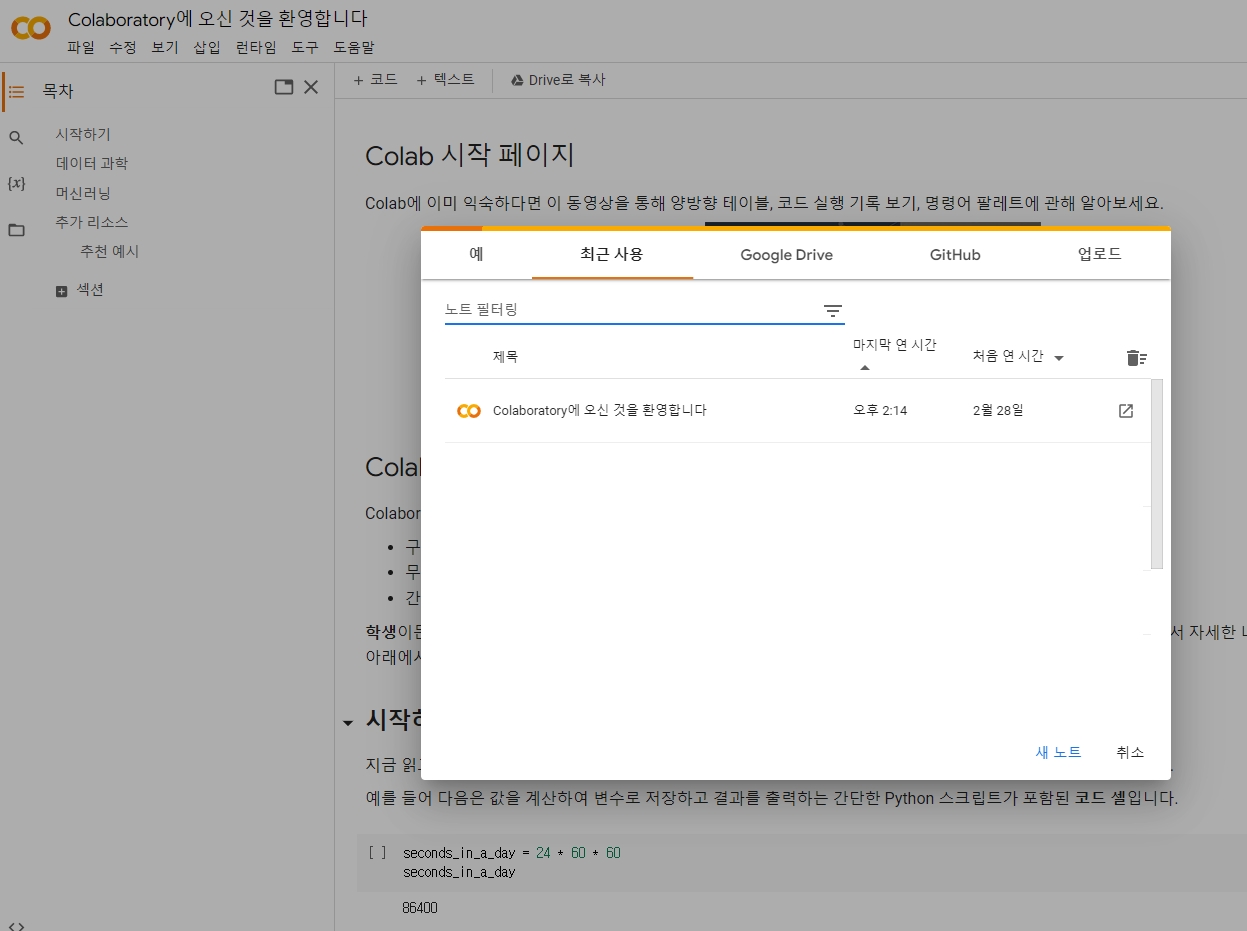Open the search sidebar icon
1247x931 pixels.
16,138
